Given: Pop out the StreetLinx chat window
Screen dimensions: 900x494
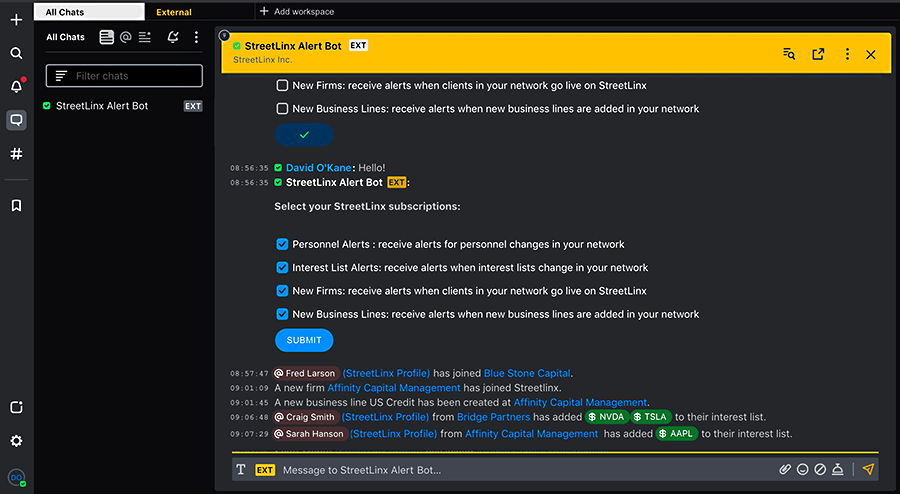Looking at the screenshot, I should [818, 54].
